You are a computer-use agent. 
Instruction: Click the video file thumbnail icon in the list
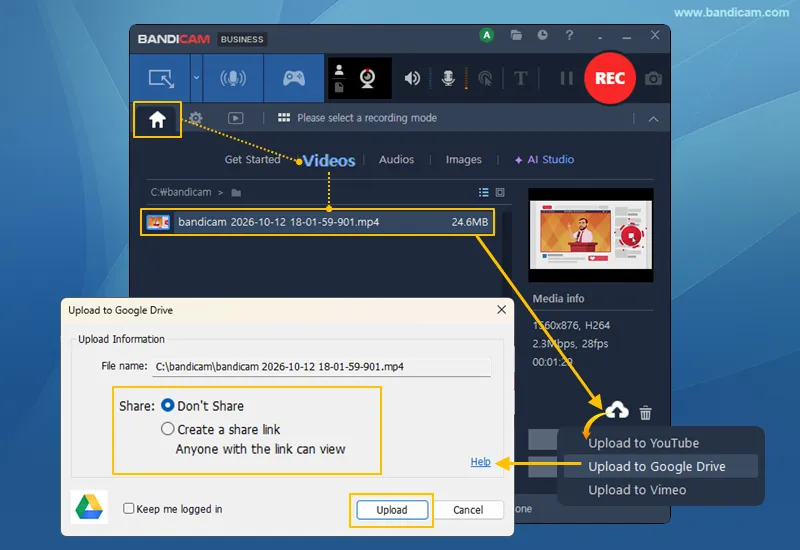pos(158,222)
